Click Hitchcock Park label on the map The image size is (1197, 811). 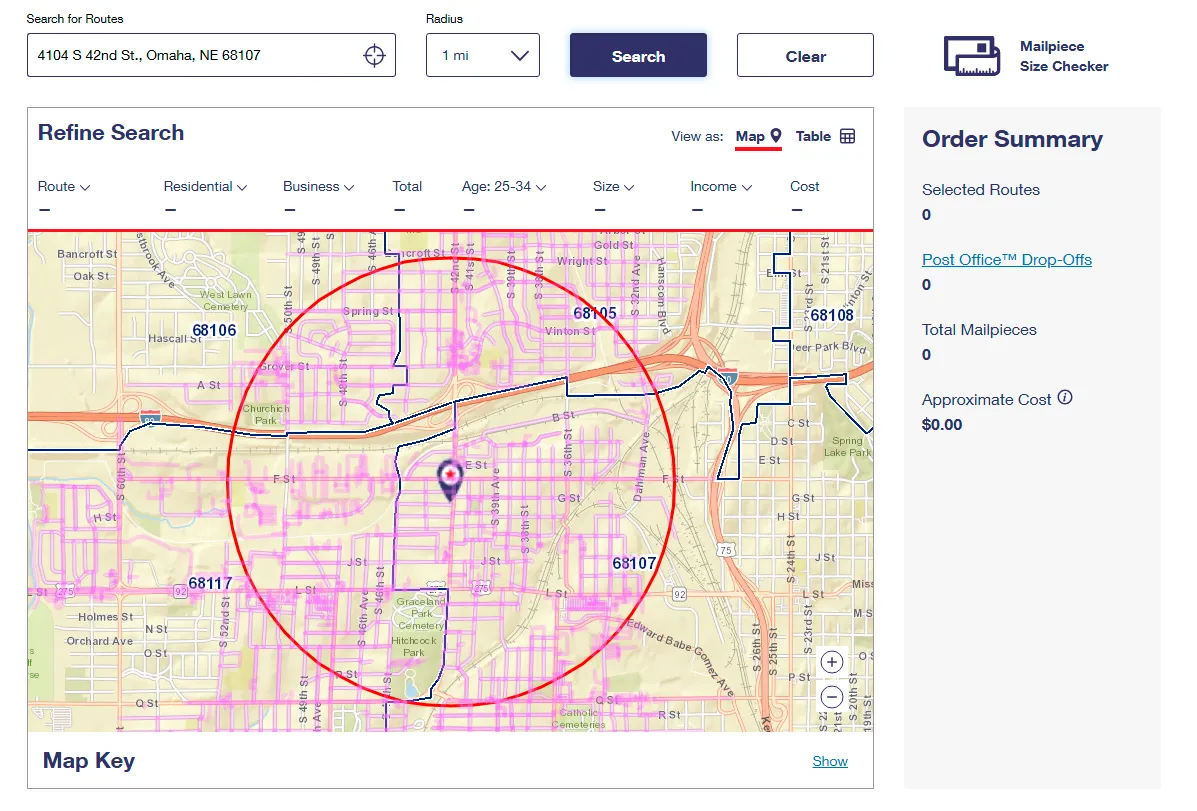pos(414,647)
